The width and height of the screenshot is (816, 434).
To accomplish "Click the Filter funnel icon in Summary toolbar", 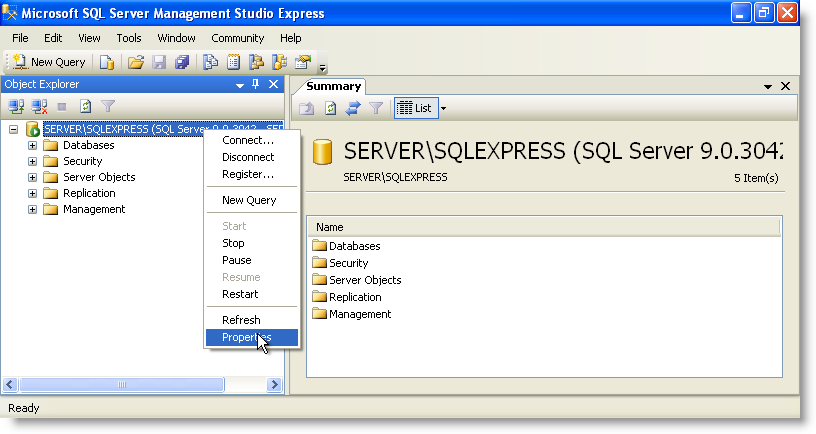I will (376, 108).
